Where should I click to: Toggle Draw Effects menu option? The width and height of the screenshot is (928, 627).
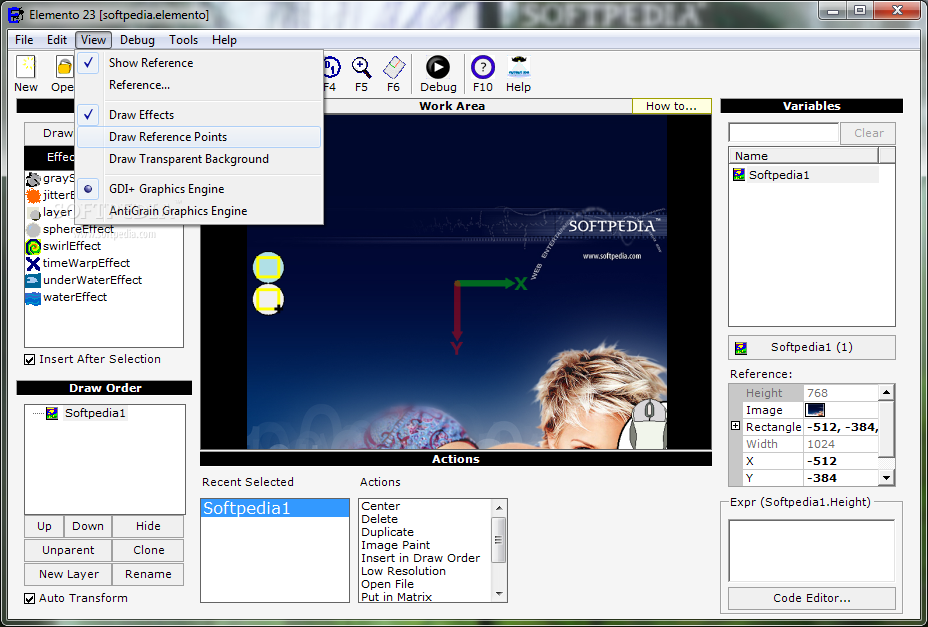pyautogui.click(x=199, y=115)
